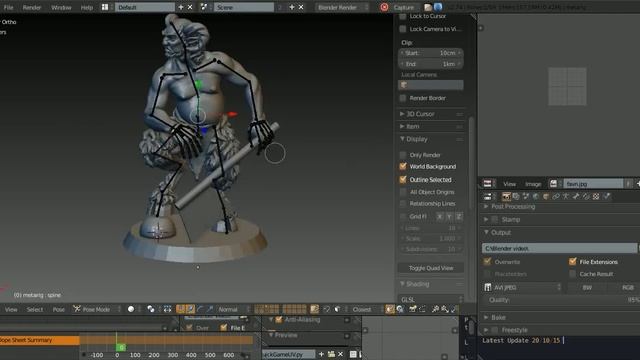Viewport: 640px width, 360px height.
Task: Click the properties editor type icon
Action: click(x=487, y=197)
